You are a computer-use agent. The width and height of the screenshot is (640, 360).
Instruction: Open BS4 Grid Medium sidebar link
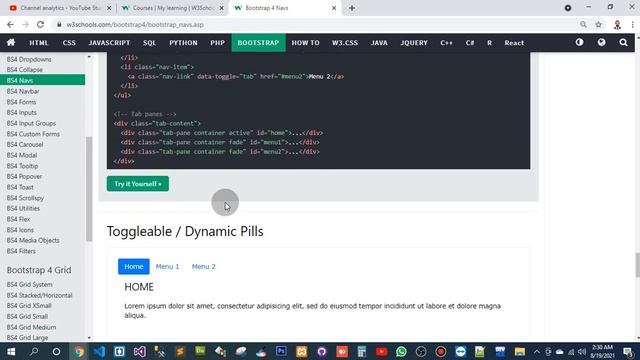click(31, 327)
